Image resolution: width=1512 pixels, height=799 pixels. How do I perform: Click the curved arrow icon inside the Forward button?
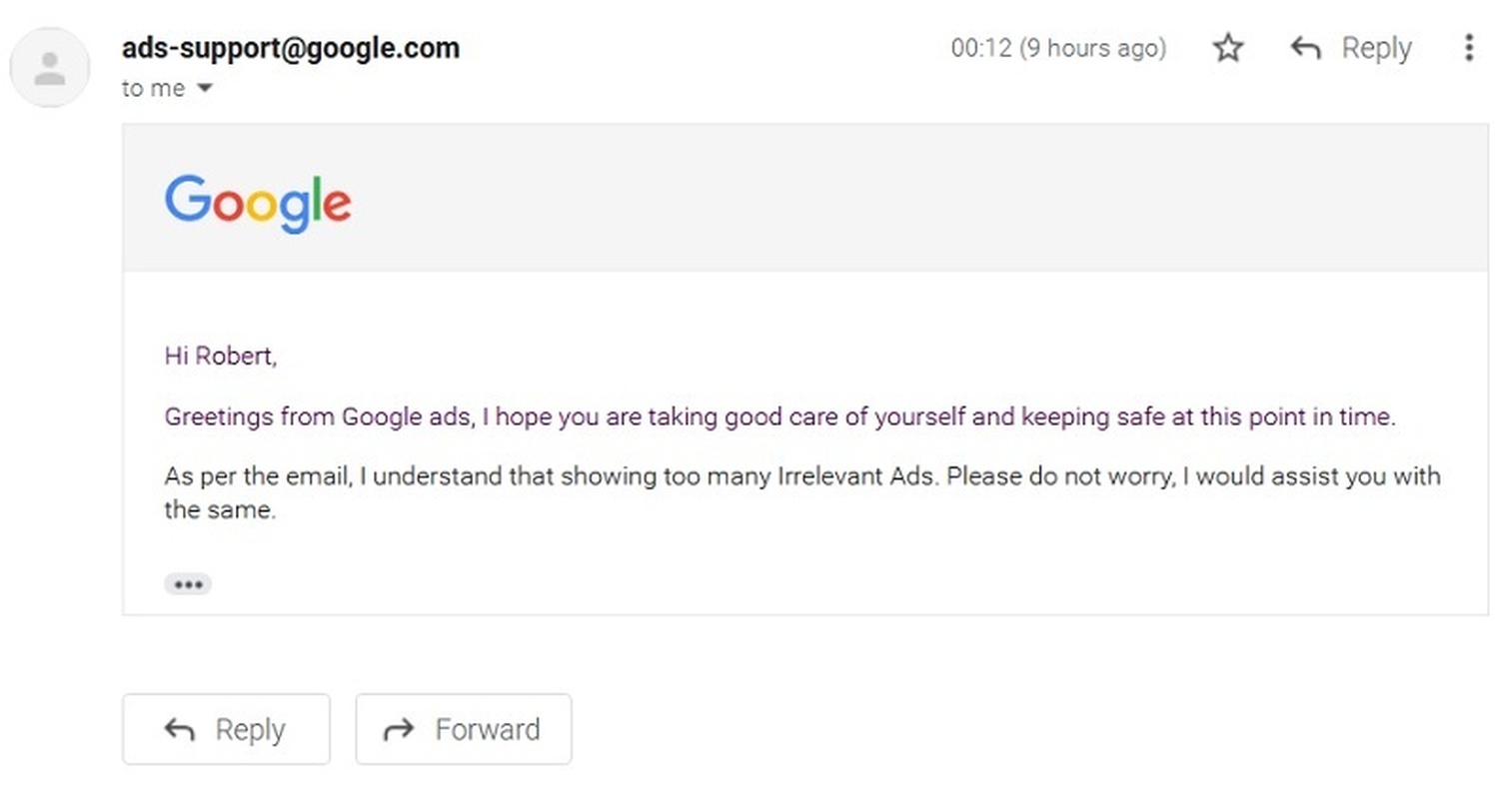point(399,730)
